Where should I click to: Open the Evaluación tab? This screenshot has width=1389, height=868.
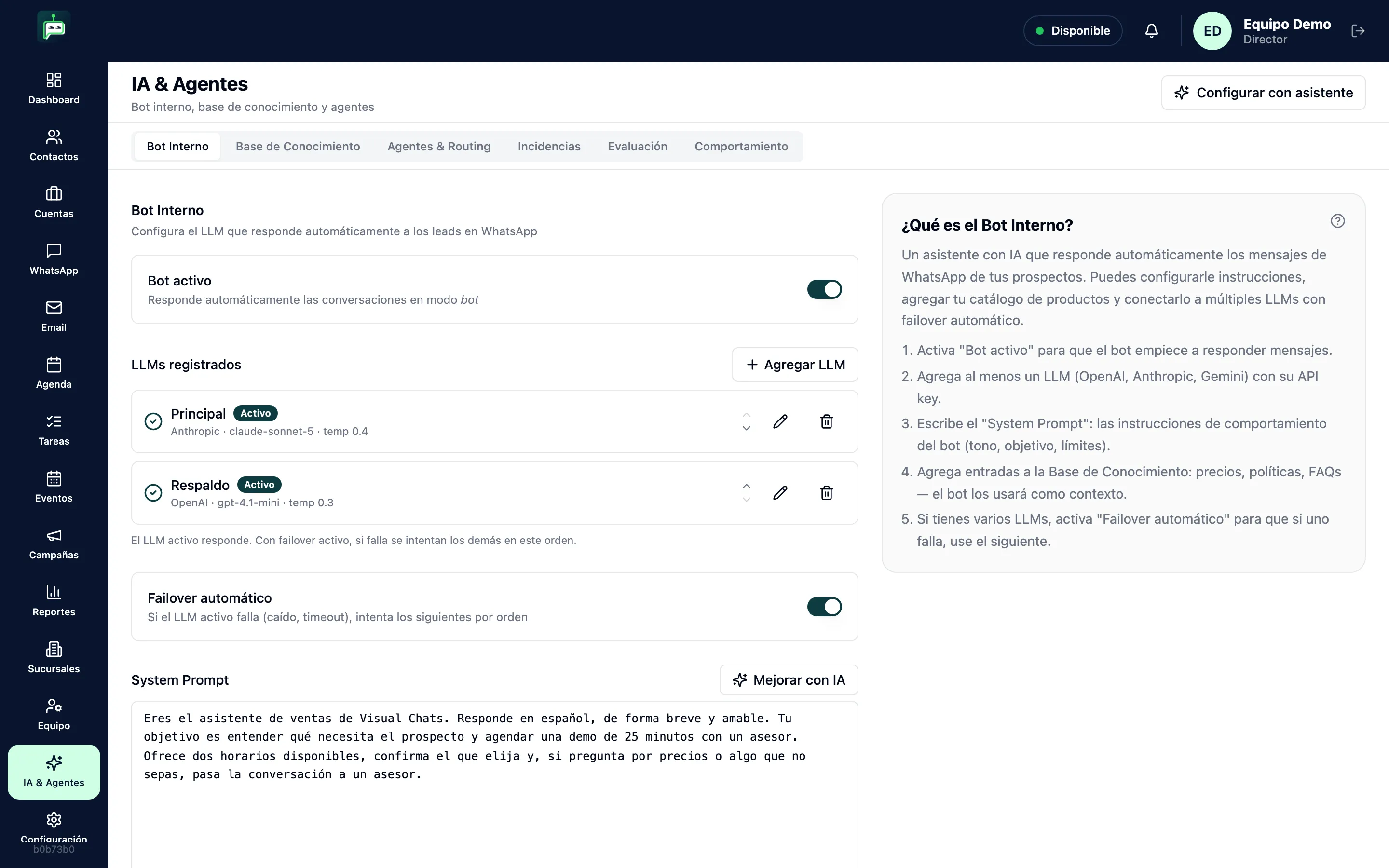coord(637,147)
